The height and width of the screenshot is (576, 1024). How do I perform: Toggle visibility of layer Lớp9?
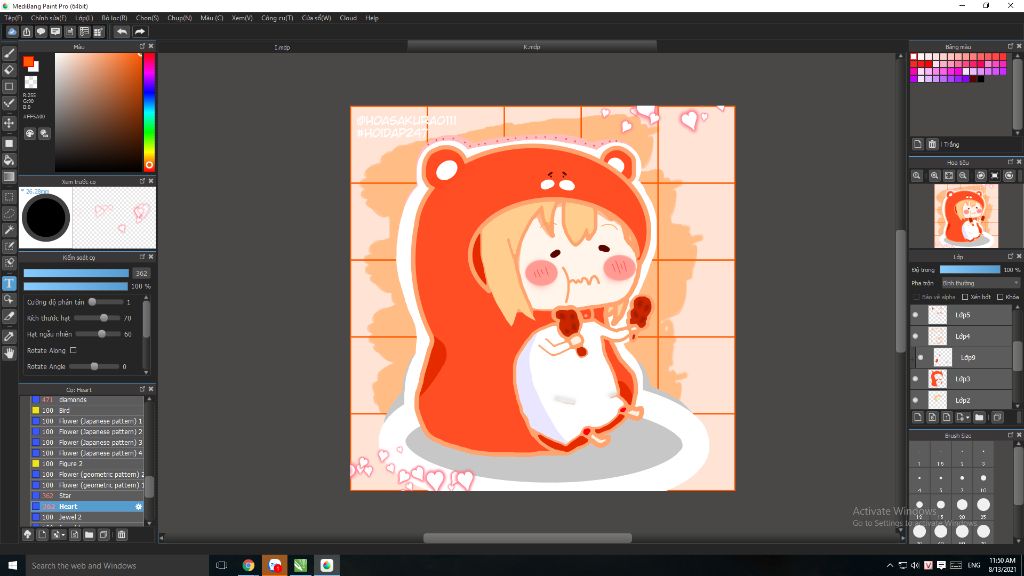click(921, 357)
